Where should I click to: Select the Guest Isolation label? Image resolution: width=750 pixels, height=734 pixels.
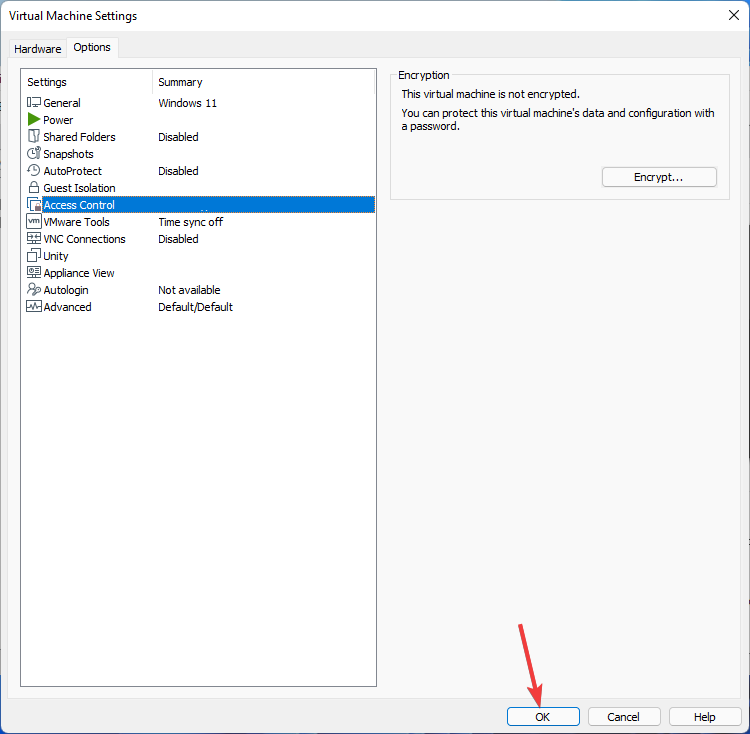click(x=79, y=188)
